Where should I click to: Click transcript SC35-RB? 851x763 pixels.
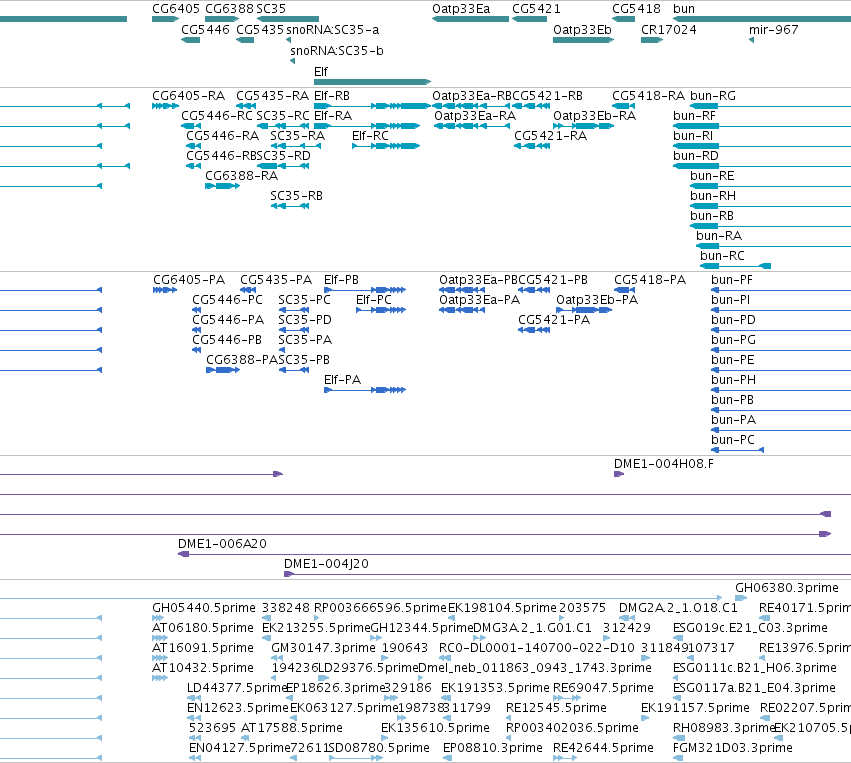click(290, 206)
